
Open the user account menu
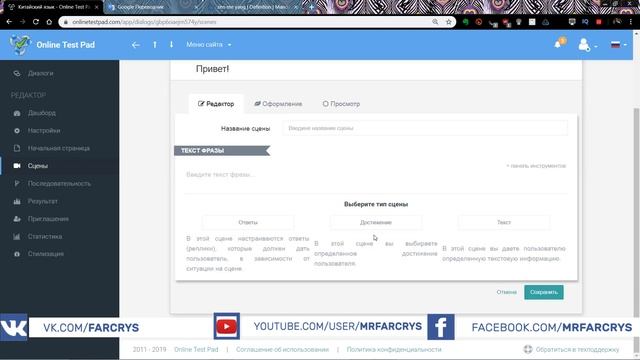click(587, 44)
